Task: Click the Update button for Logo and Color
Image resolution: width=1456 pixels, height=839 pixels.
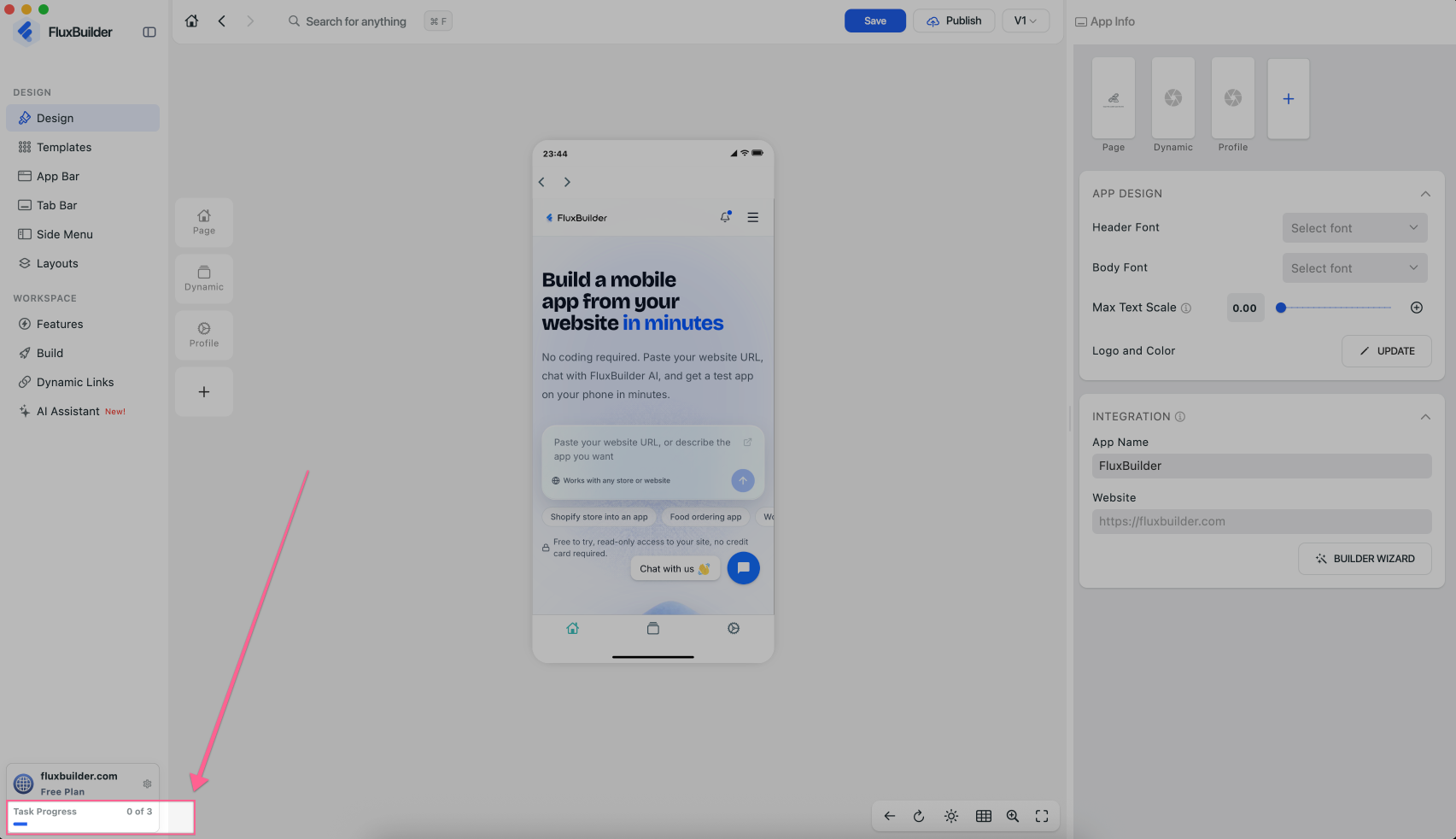Action: (1387, 351)
